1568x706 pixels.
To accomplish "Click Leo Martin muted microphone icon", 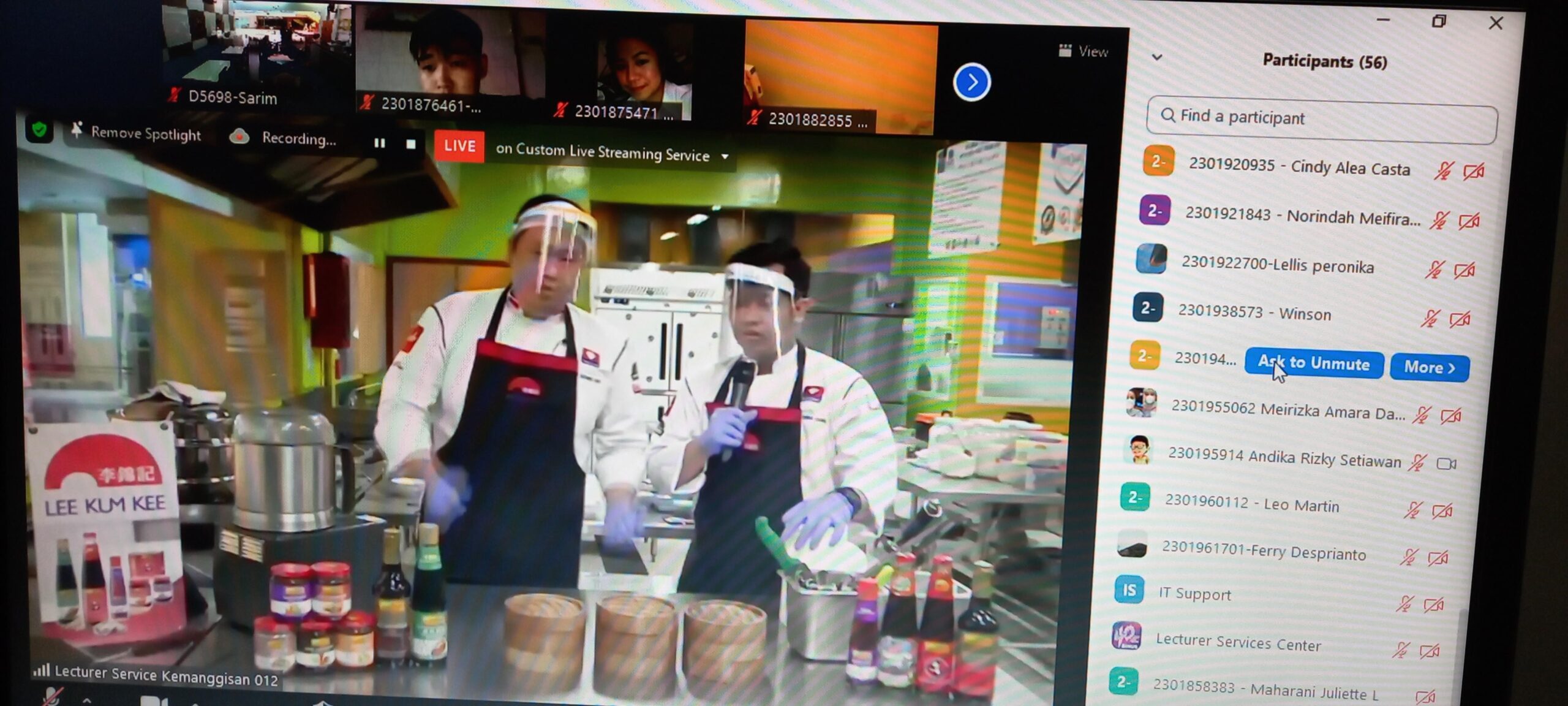I will coord(1413,510).
